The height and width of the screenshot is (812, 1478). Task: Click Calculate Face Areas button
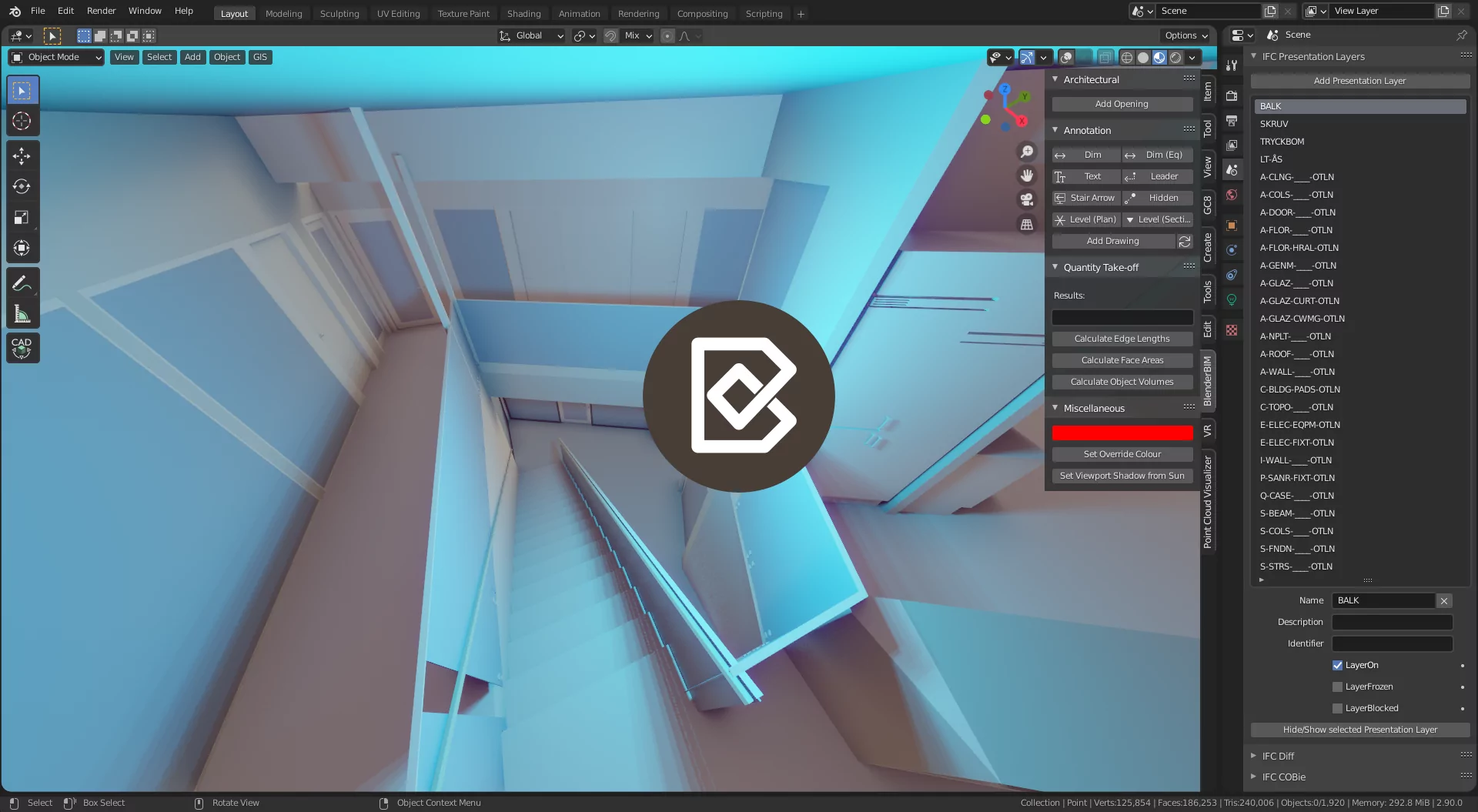(1122, 360)
